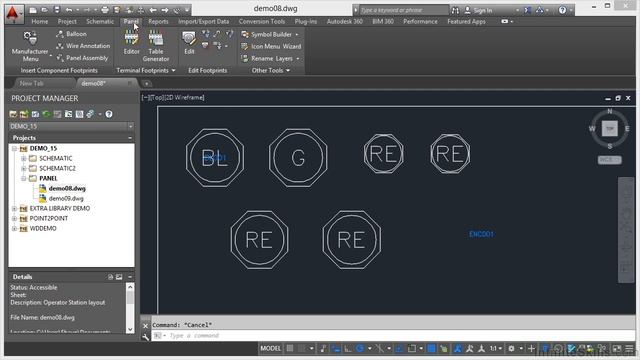
Task: Click the Sign In button
Action: tap(478, 10)
